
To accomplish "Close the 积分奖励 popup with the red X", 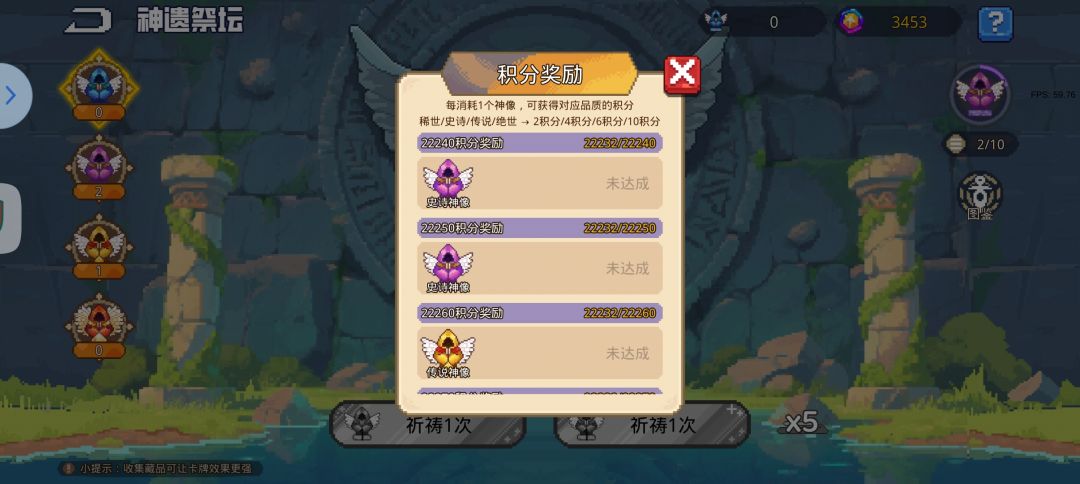I will pyautogui.click(x=682, y=75).
